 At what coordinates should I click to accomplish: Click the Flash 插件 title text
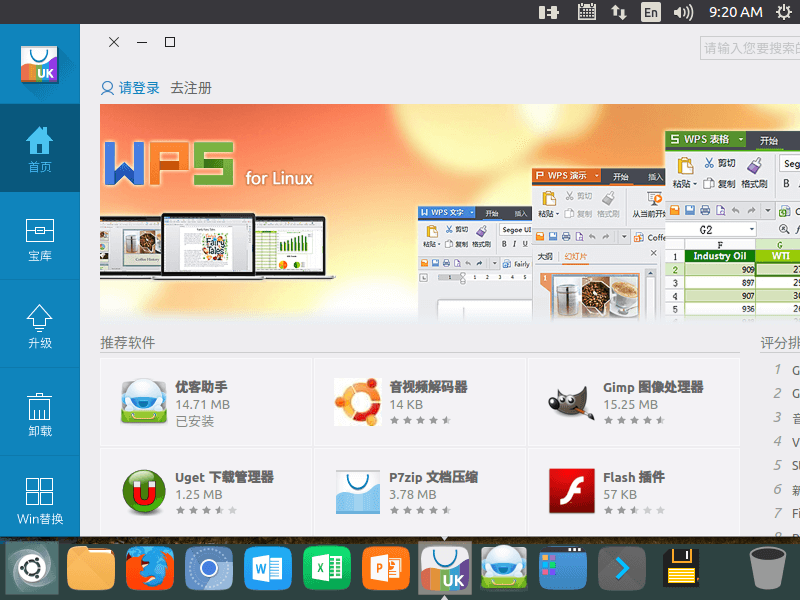click(634, 477)
